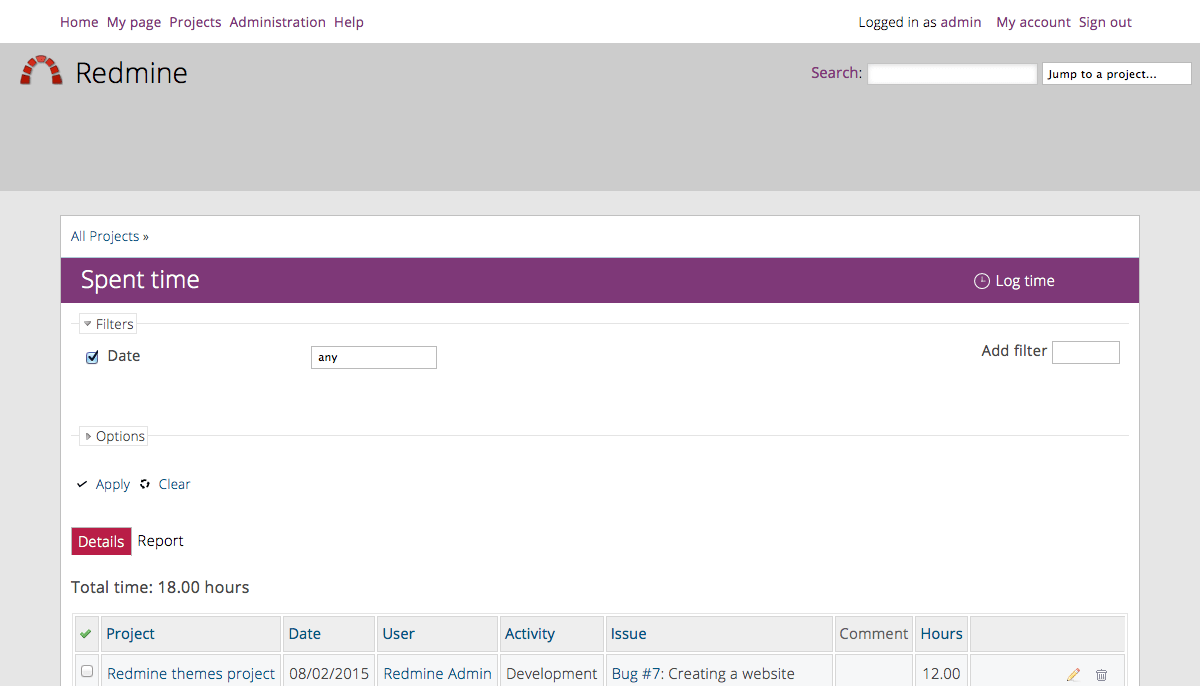Viewport: 1200px width, 686px height.
Task: Open the Redmine Admin user link
Action: (x=438, y=674)
